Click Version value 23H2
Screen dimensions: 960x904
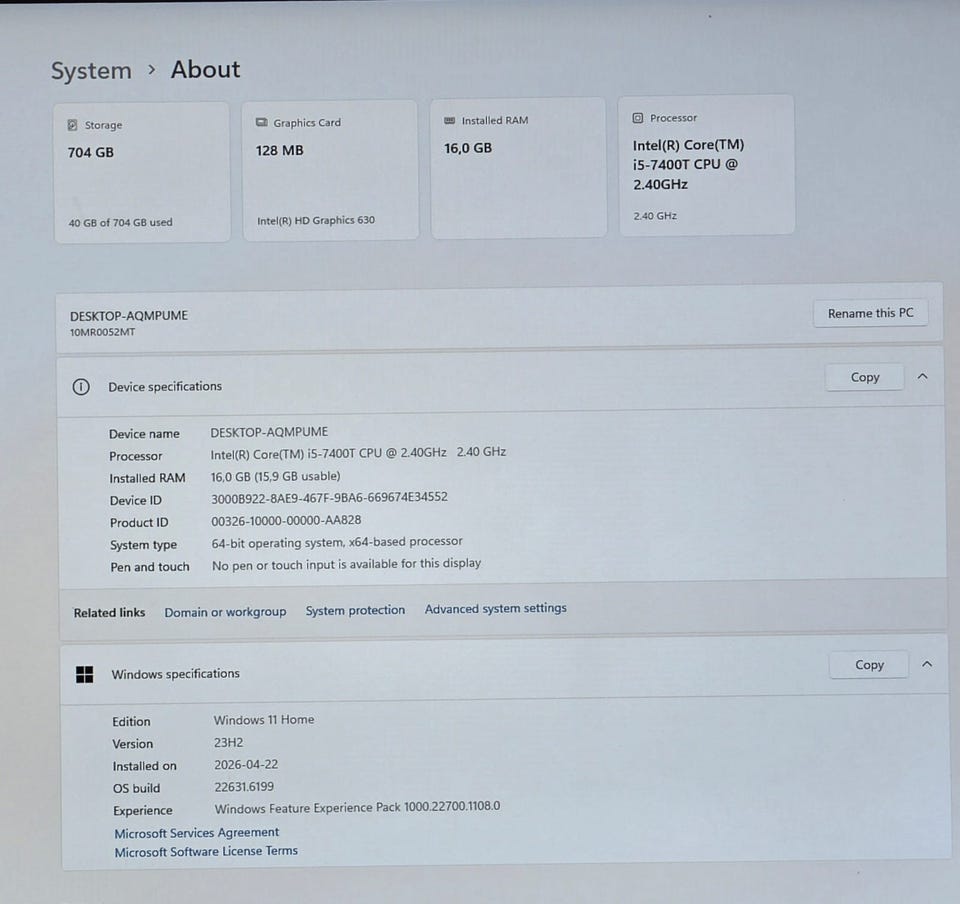coord(228,742)
